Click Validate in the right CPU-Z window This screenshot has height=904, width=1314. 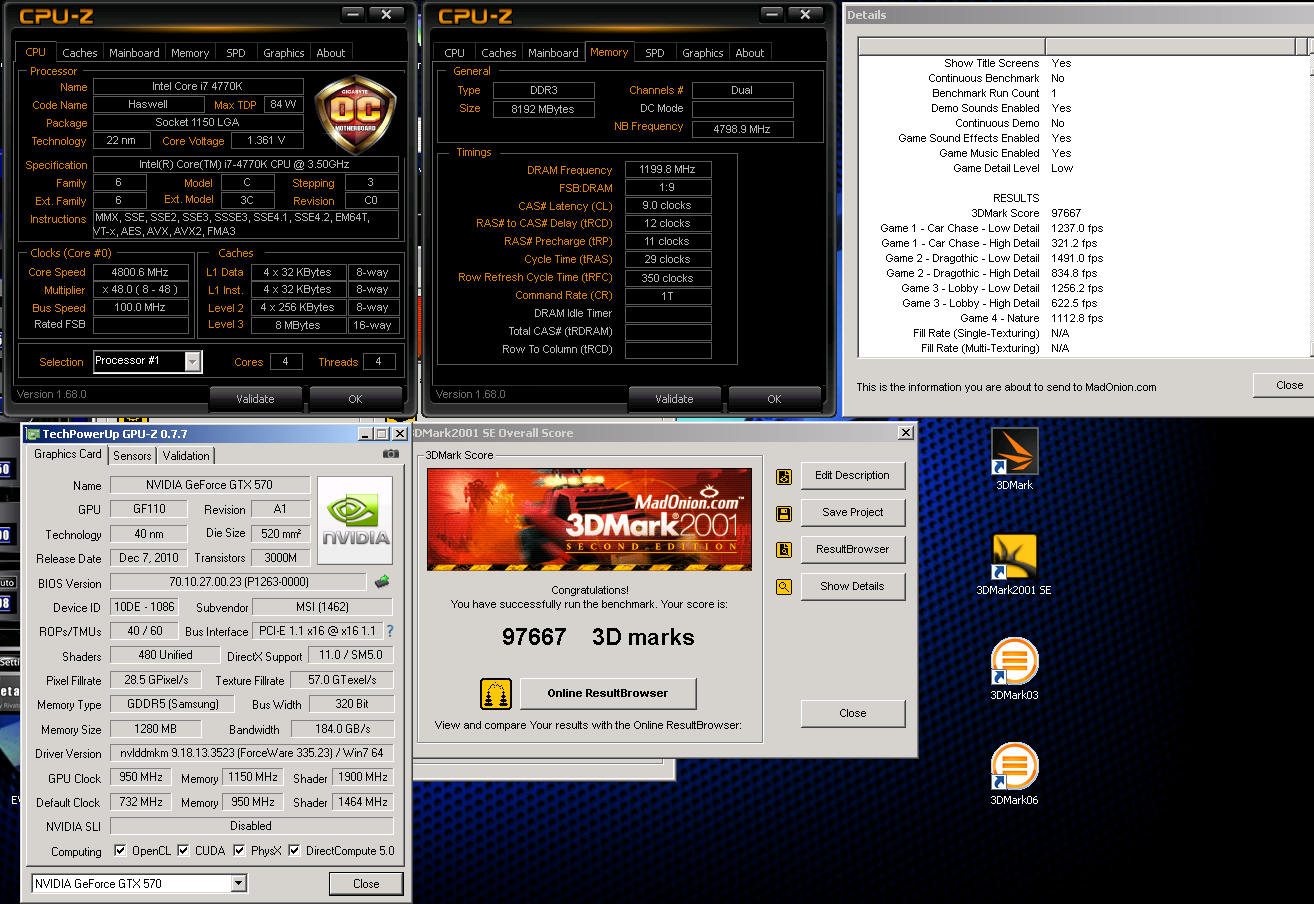coord(674,399)
